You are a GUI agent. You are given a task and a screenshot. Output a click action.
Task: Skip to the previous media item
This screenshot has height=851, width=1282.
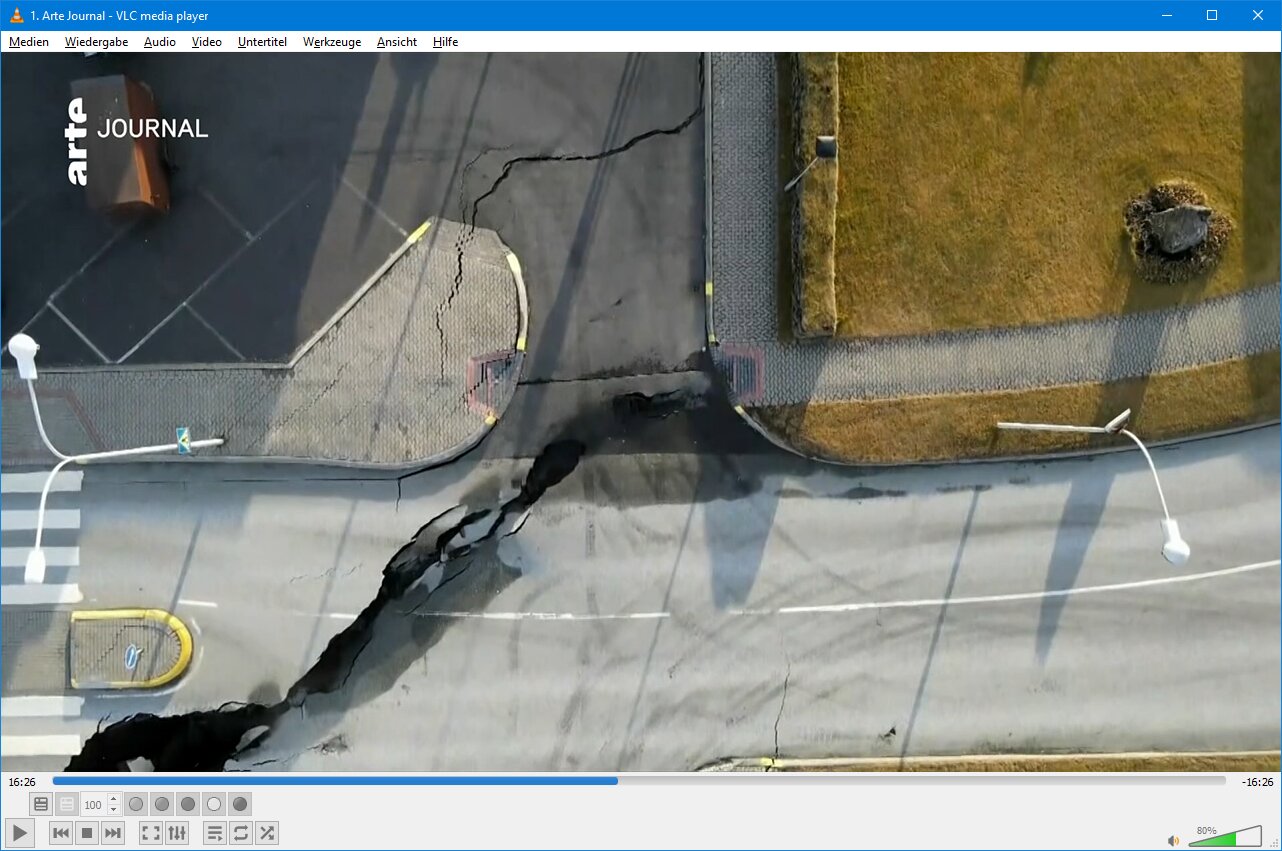point(61,833)
